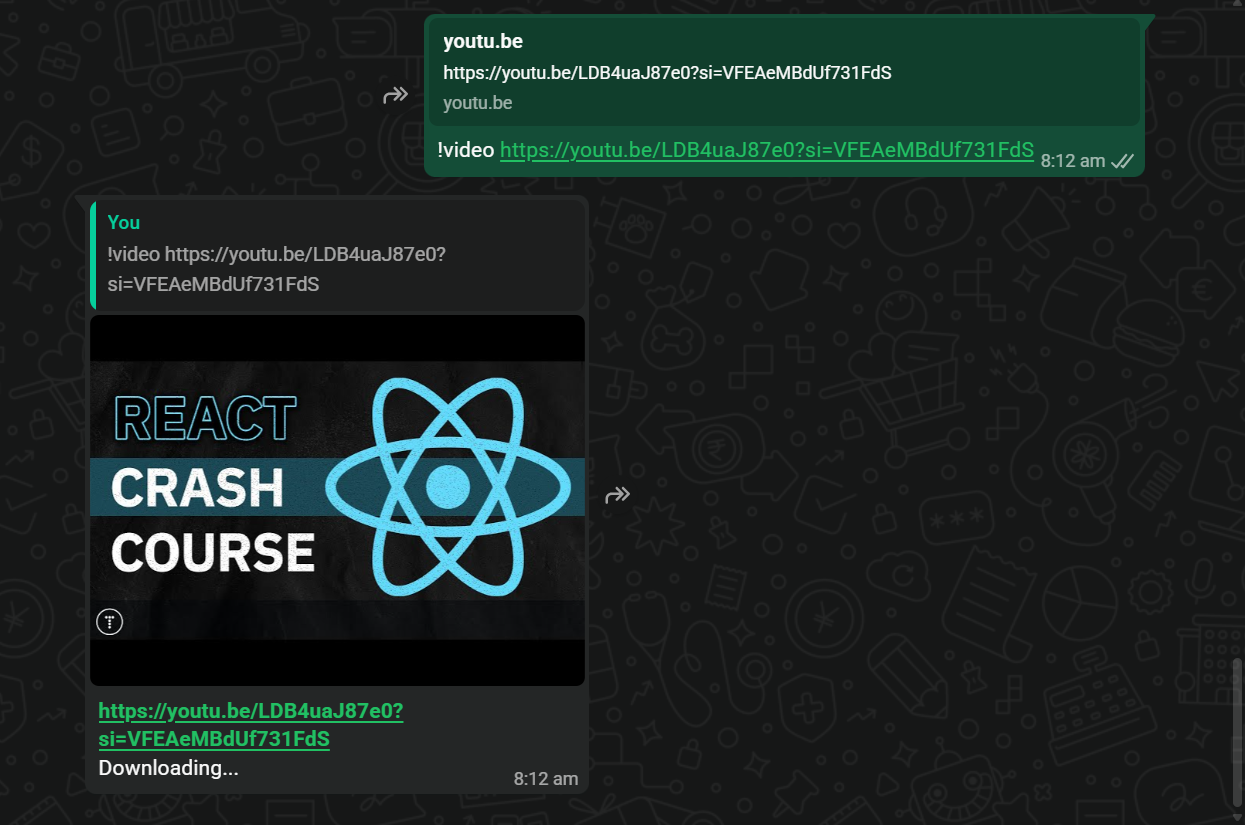1245x825 pixels.
Task: Click the double-check read receipt icon
Action: (x=1122, y=161)
